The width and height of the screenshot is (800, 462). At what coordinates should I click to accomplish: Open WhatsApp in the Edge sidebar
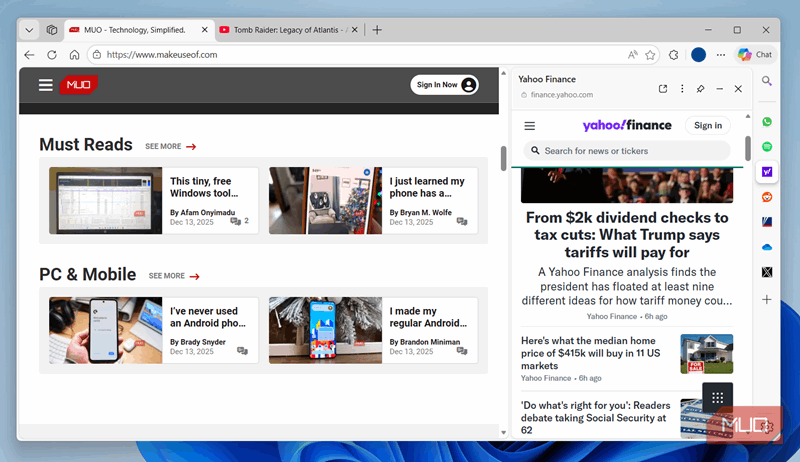(767, 121)
